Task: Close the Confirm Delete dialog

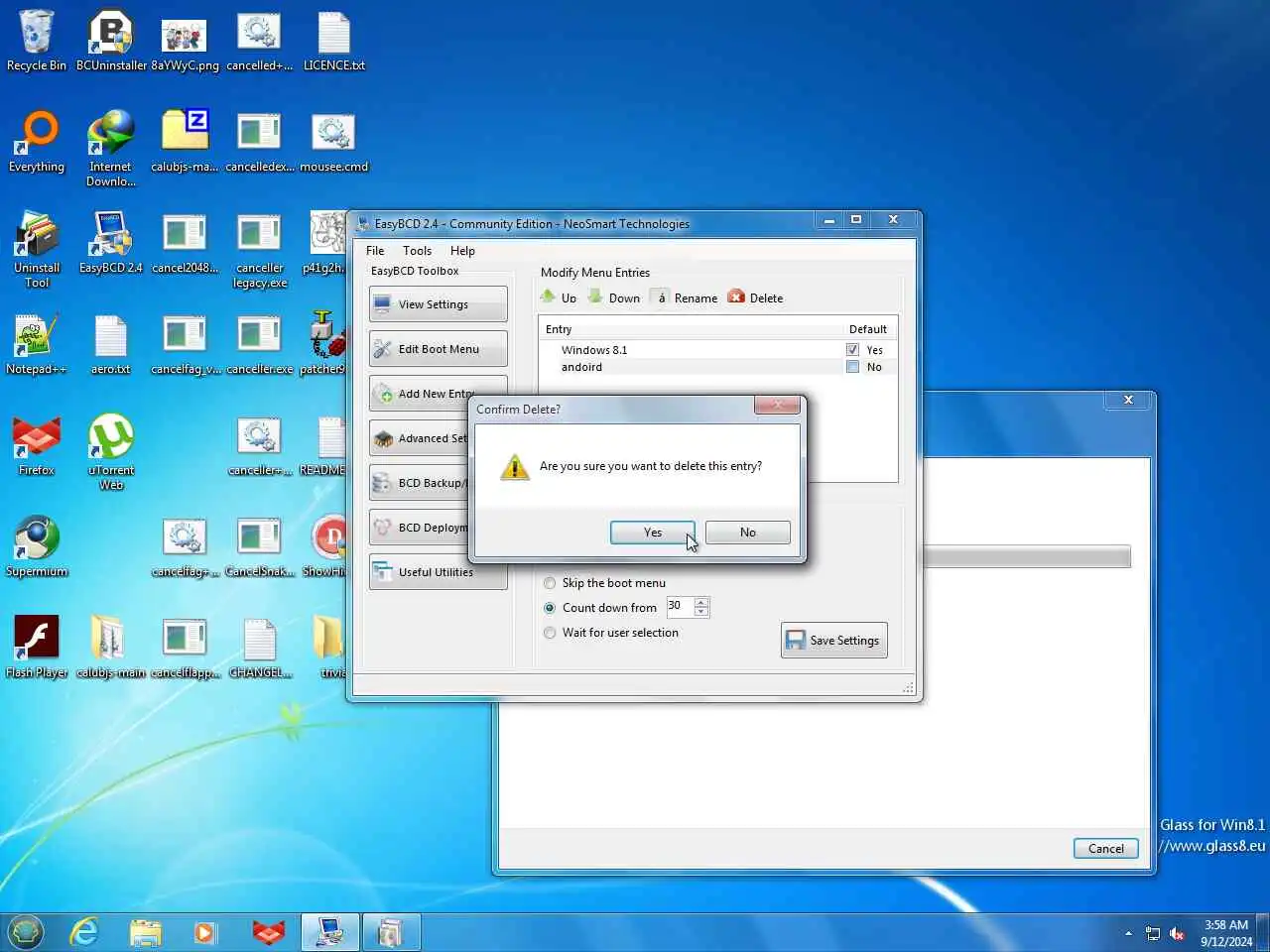Action: click(x=777, y=405)
